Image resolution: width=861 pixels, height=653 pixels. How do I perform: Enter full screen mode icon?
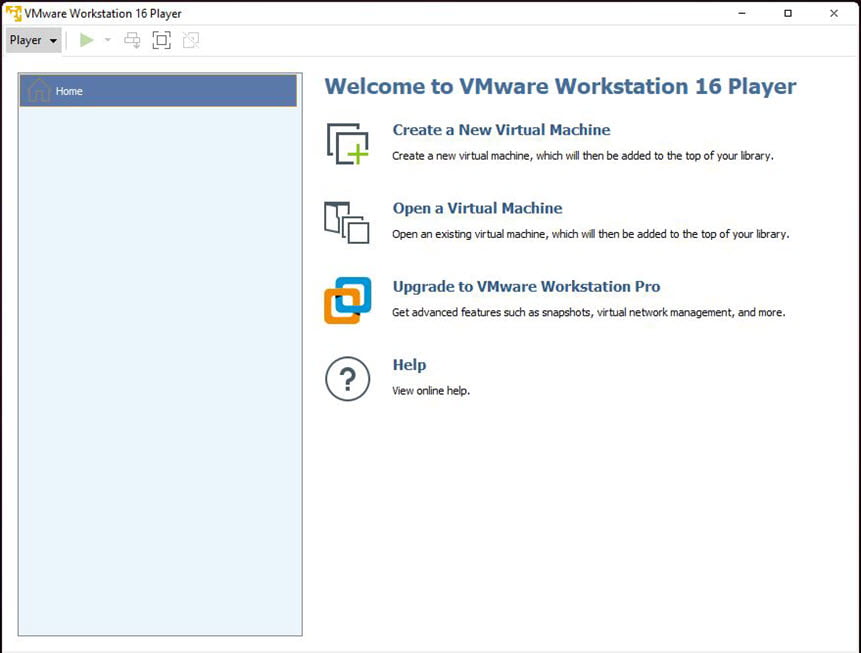[161, 40]
